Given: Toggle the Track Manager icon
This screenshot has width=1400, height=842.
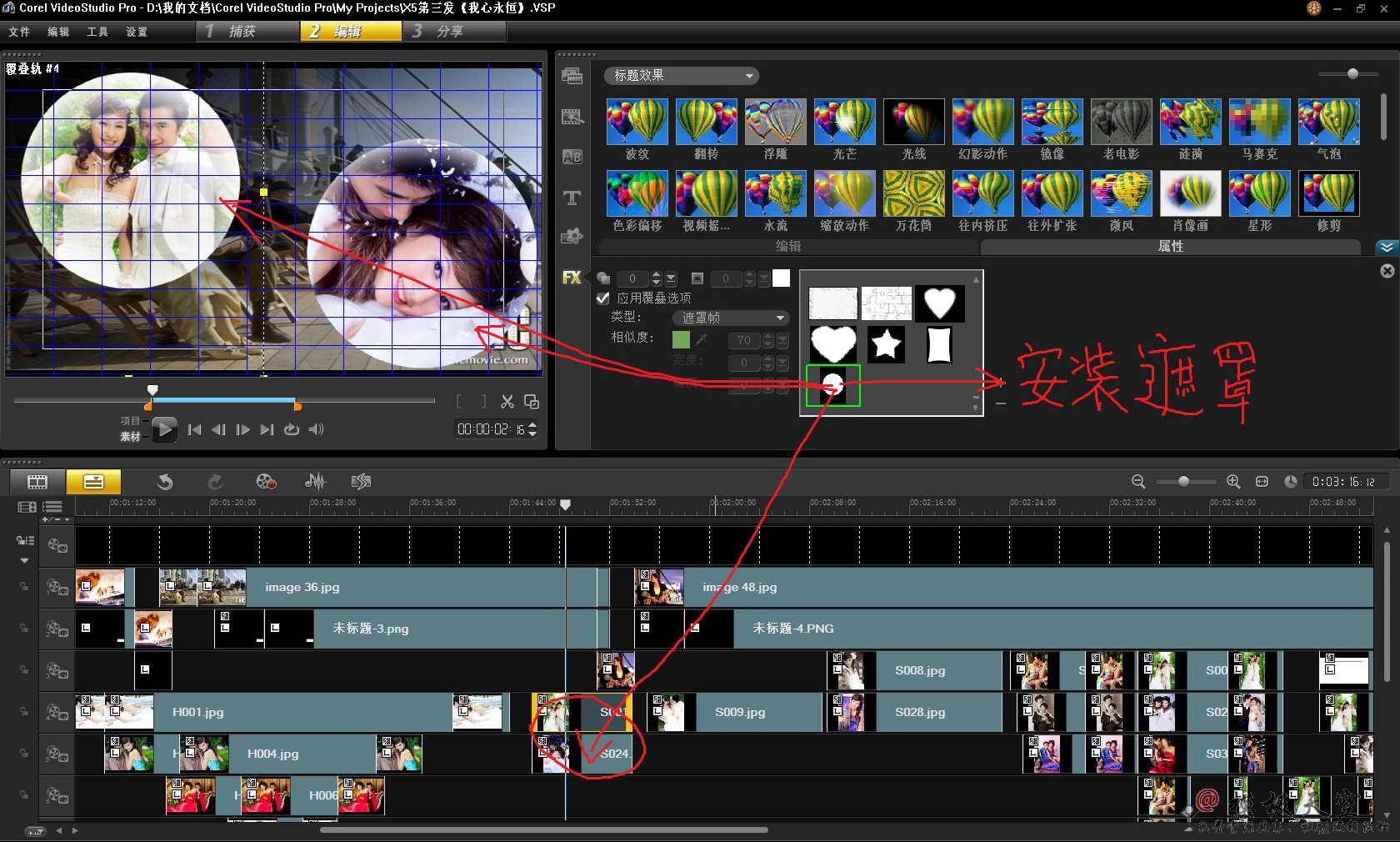Looking at the screenshot, I should point(52,506).
